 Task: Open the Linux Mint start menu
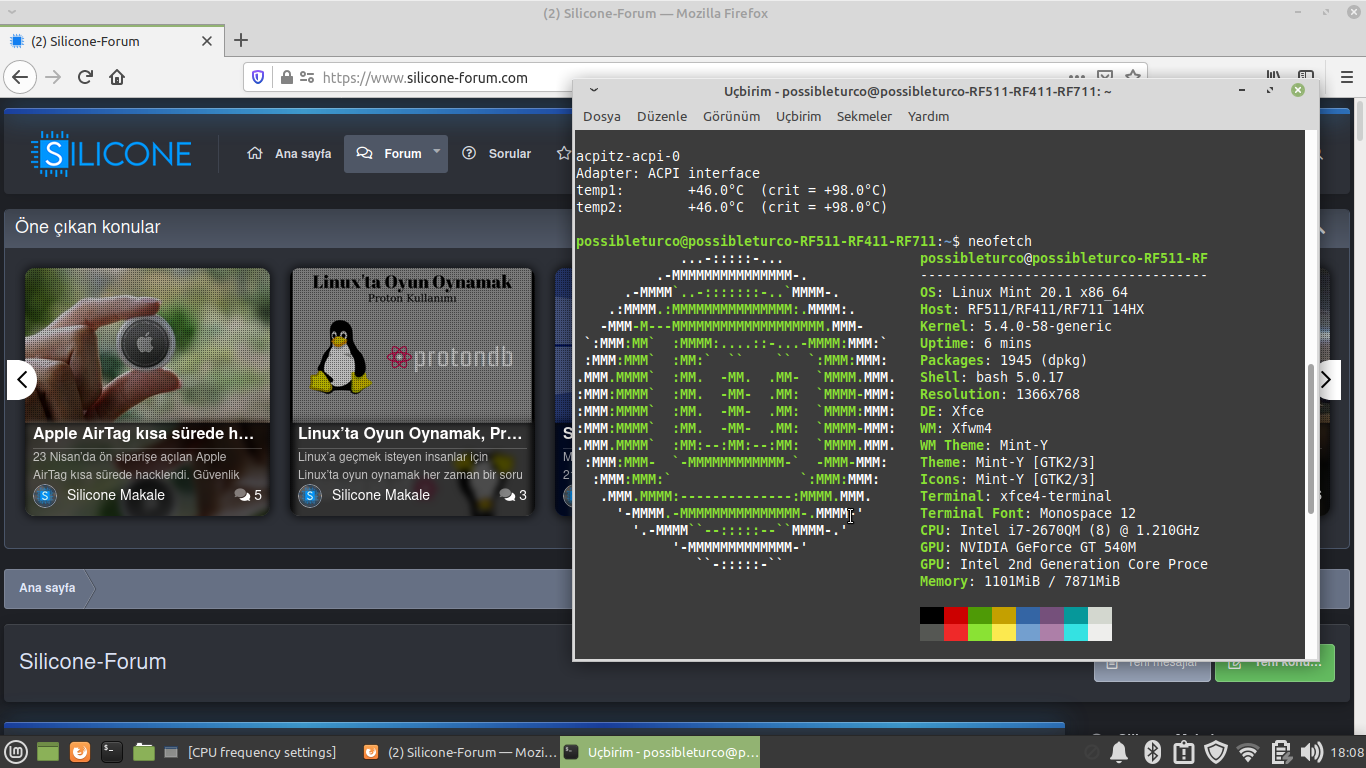[x=17, y=752]
